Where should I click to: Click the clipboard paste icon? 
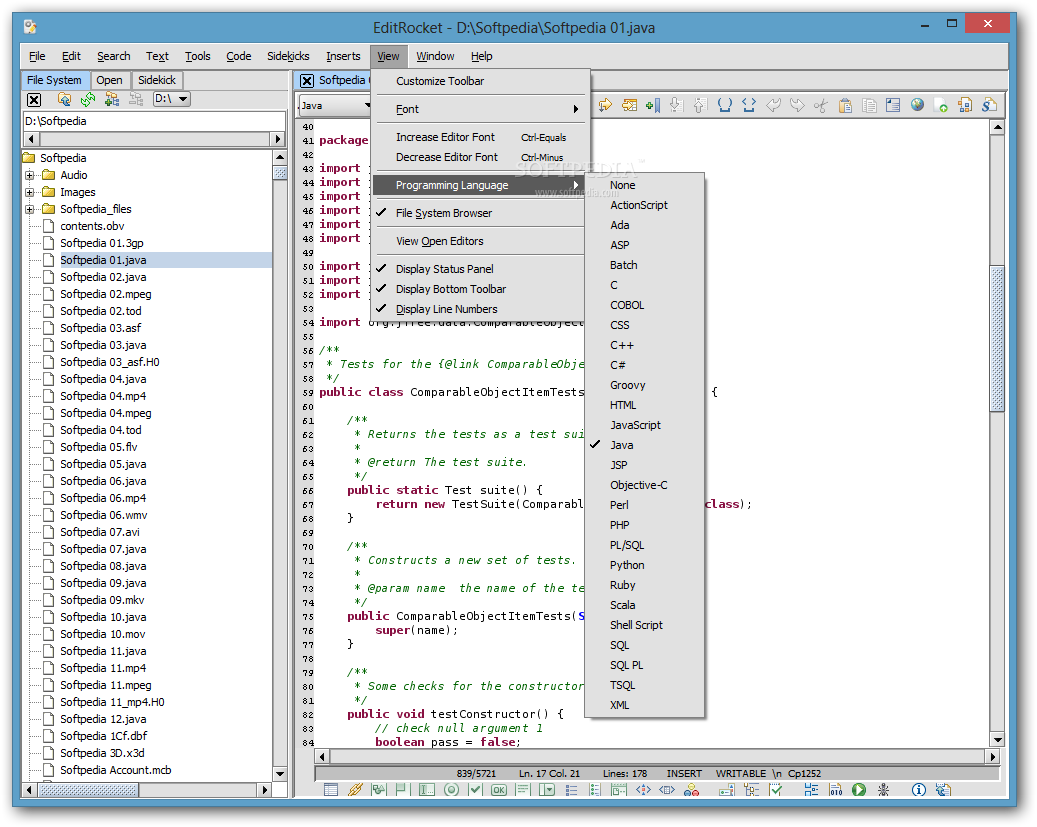(x=845, y=105)
